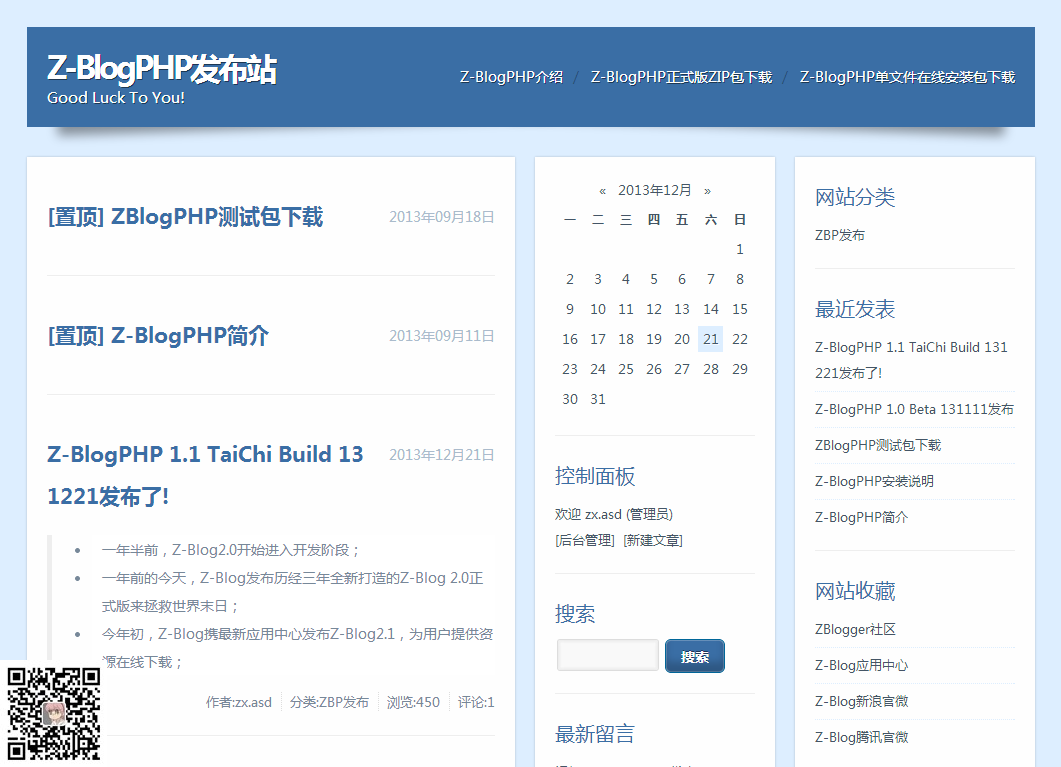Open the previous month arrow in calendar
The image size is (1061, 767).
(x=602, y=190)
